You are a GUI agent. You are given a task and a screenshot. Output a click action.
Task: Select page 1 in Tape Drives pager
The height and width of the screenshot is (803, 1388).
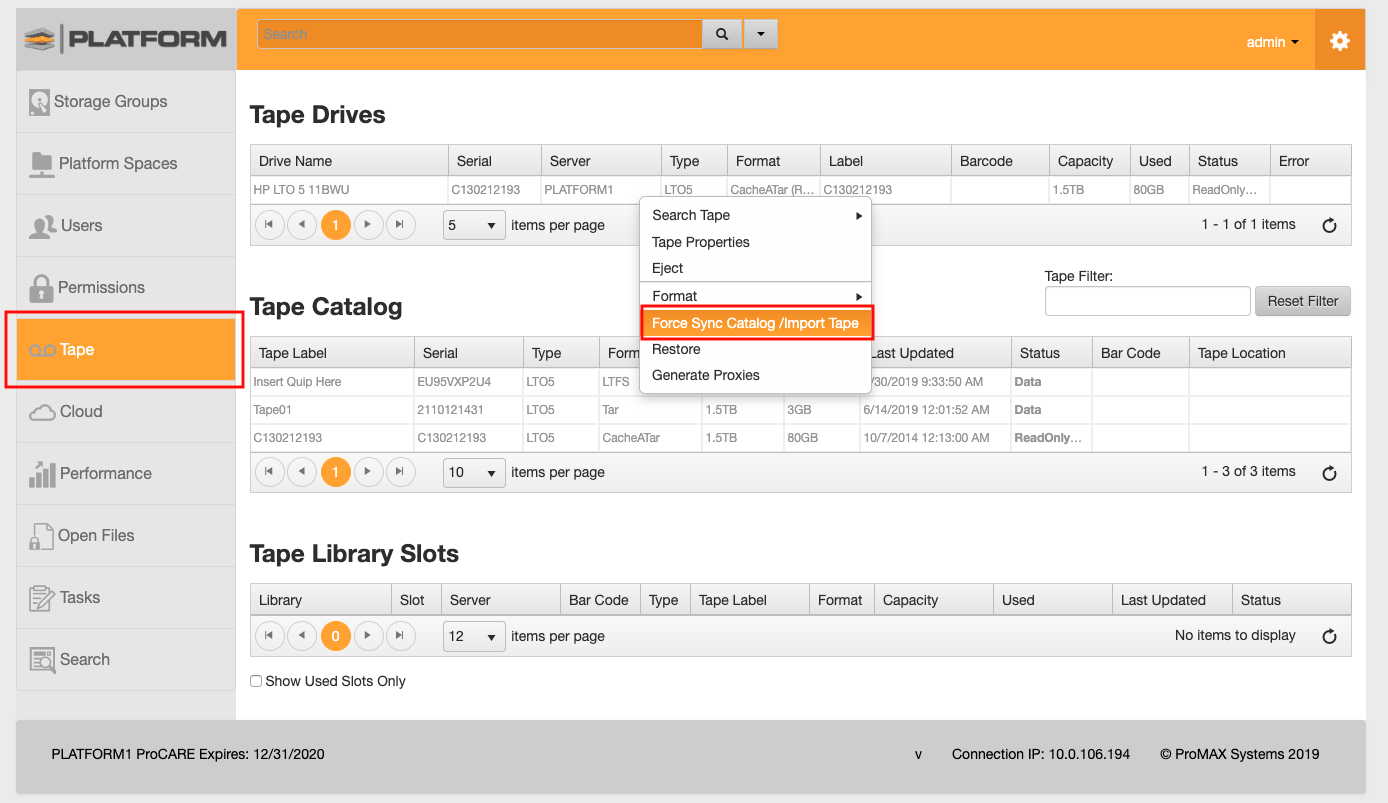click(x=336, y=225)
